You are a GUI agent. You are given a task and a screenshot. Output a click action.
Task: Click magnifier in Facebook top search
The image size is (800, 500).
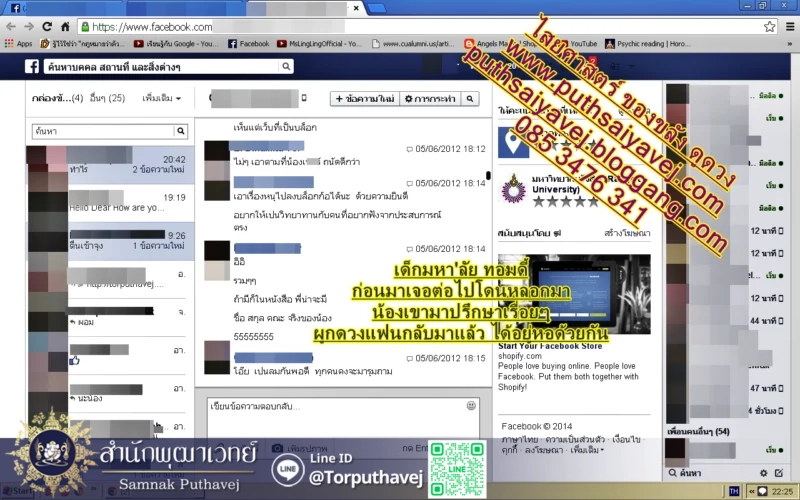click(x=286, y=66)
